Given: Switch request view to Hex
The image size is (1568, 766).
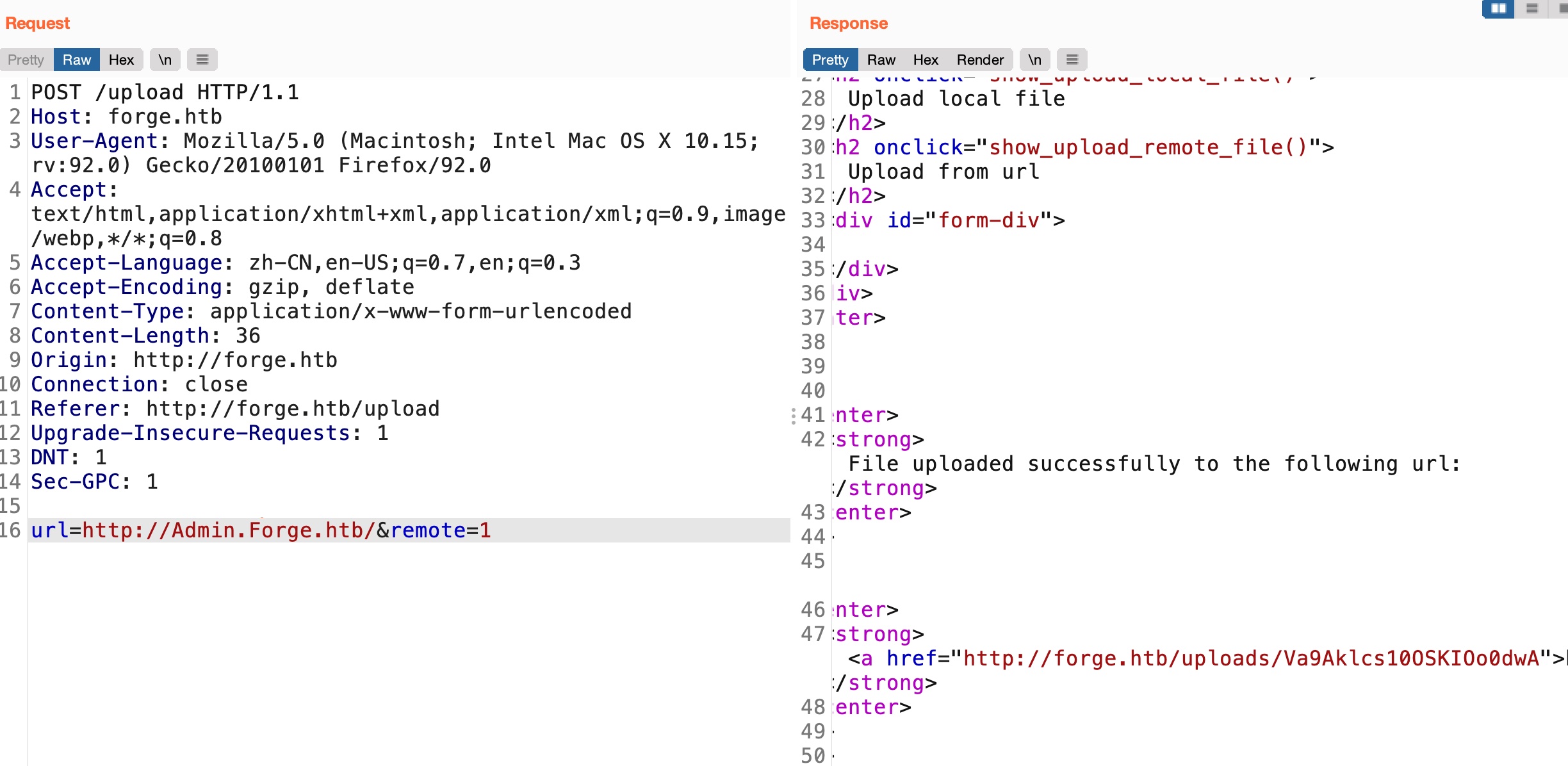Looking at the screenshot, I should pyautogui.click(x=121, y=60).
